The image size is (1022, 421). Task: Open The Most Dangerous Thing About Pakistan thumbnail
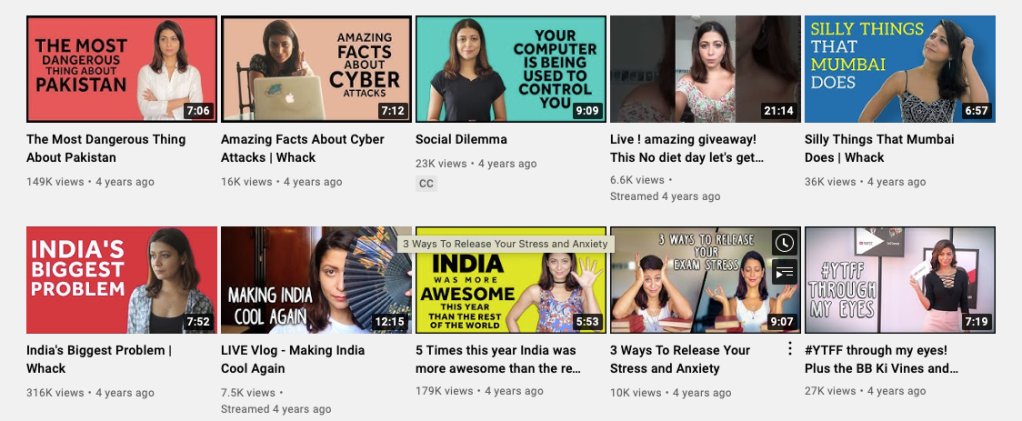pos(121,69)
